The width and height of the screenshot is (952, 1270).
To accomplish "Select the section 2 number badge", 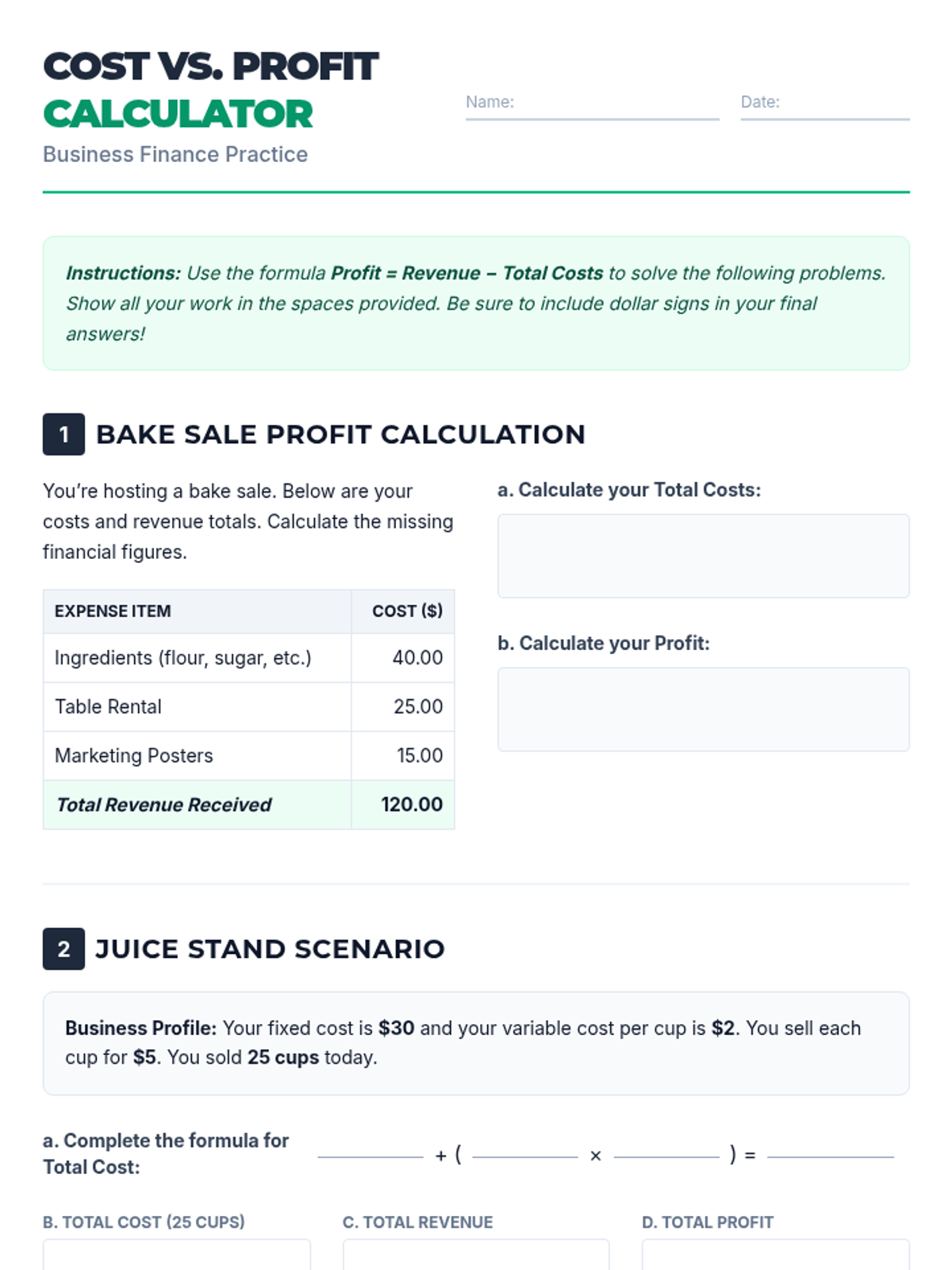I will pos(63,949).
